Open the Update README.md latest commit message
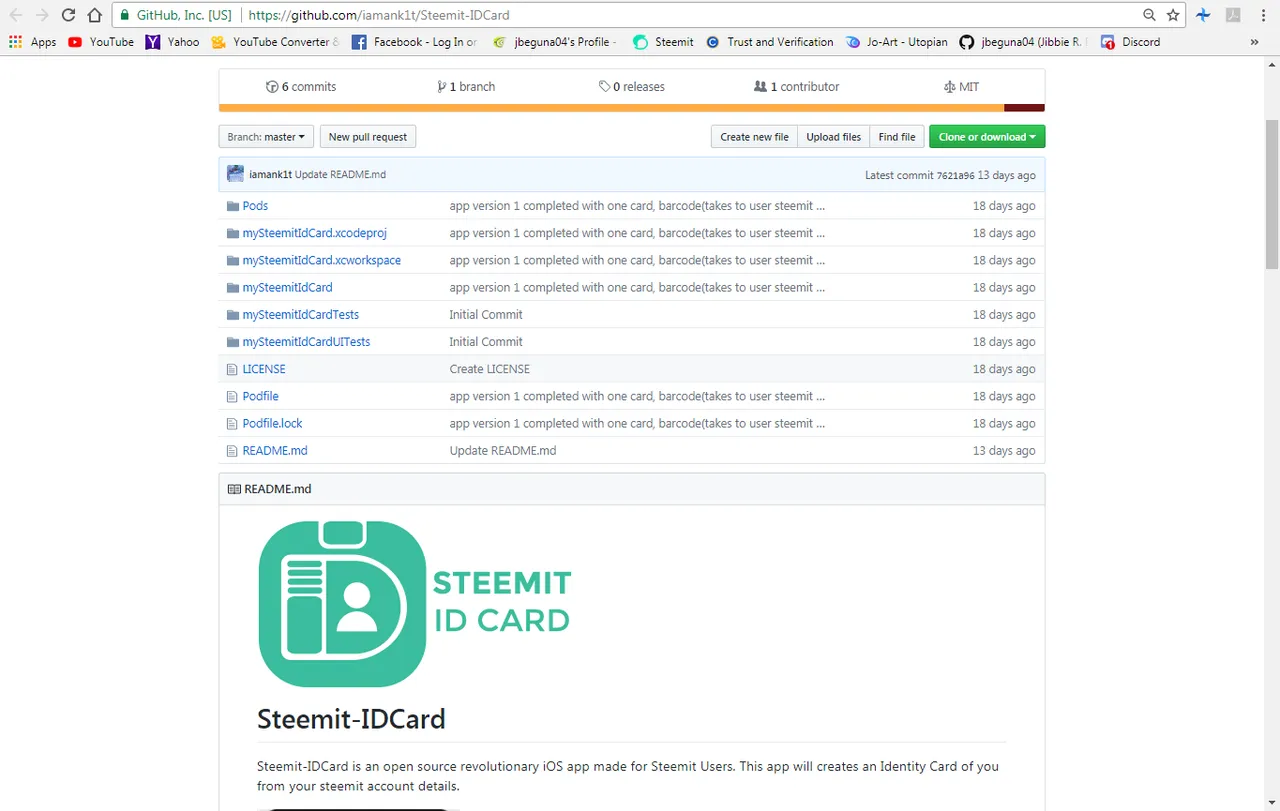This screenshot has height=811, width=1280. coord(340,175)
